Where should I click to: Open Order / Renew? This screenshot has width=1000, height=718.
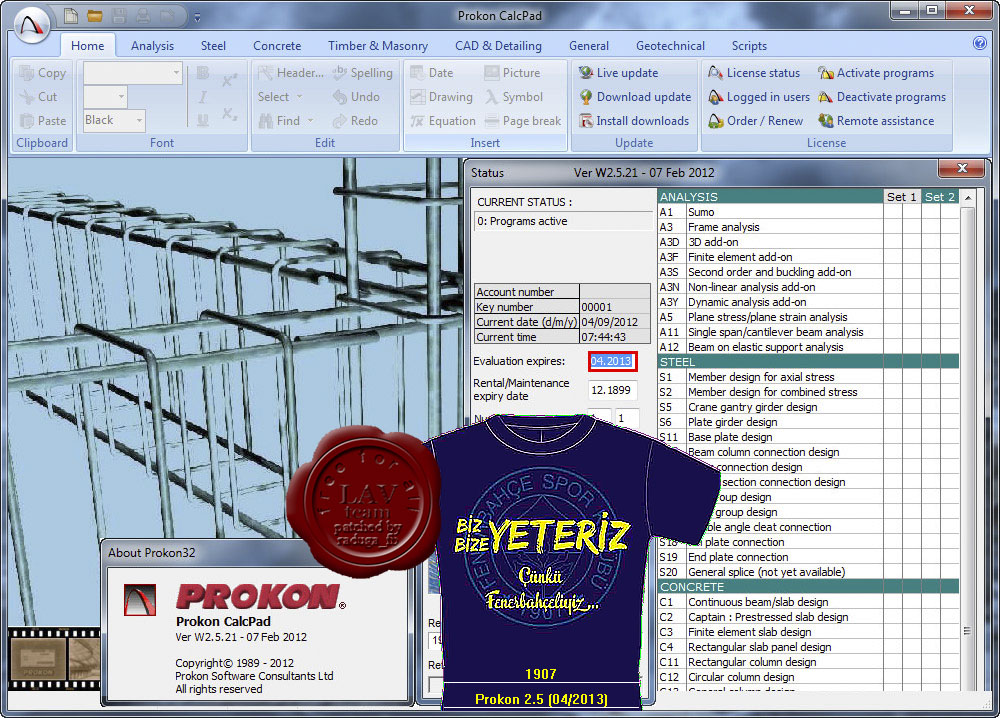(756, 121)
